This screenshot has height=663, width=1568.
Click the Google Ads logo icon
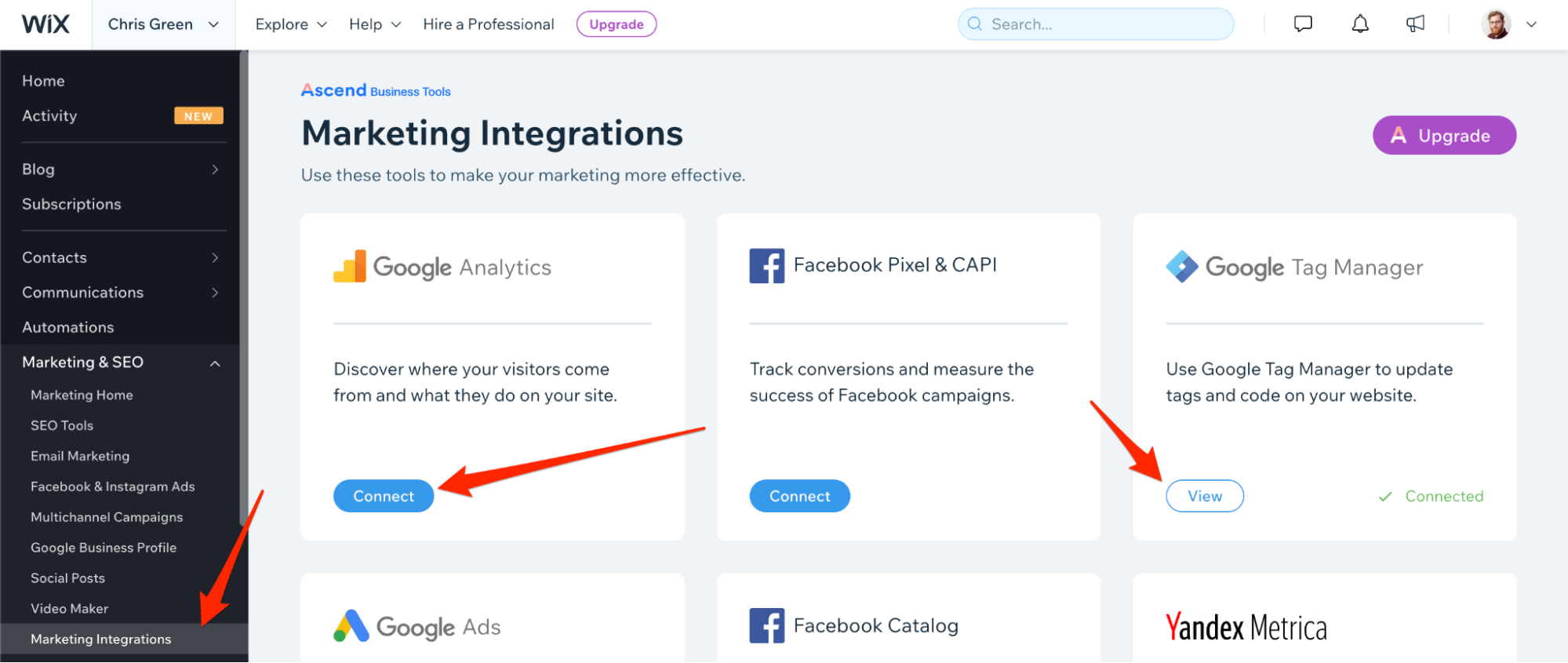point(351,626)
